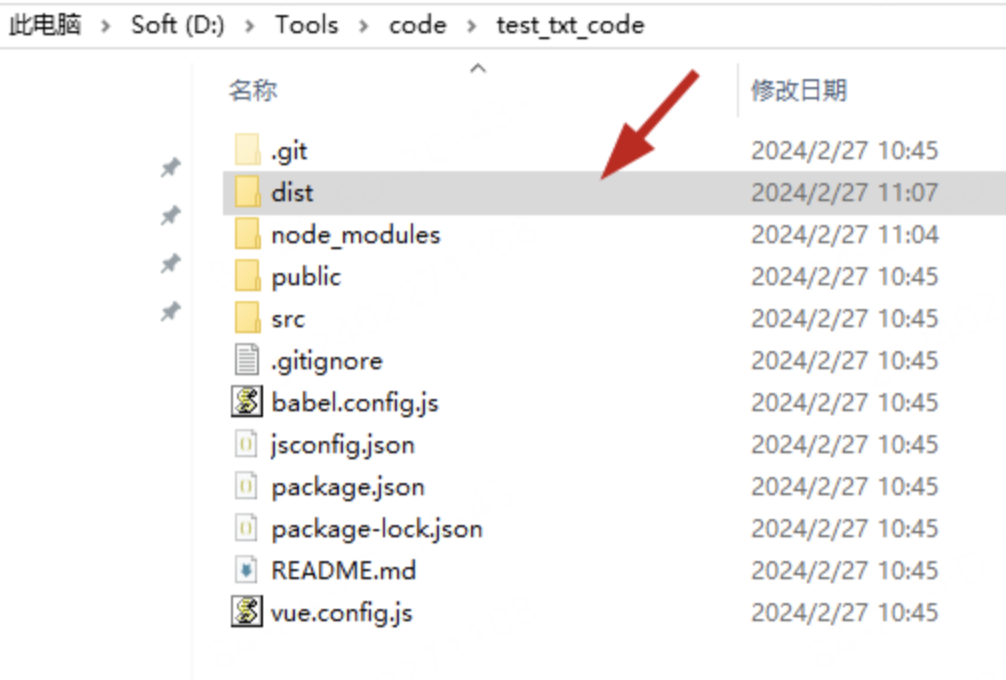The width and height of the screenshot is (1006, 680).
Task: Select the src folder name
Action: pos(288,319)
